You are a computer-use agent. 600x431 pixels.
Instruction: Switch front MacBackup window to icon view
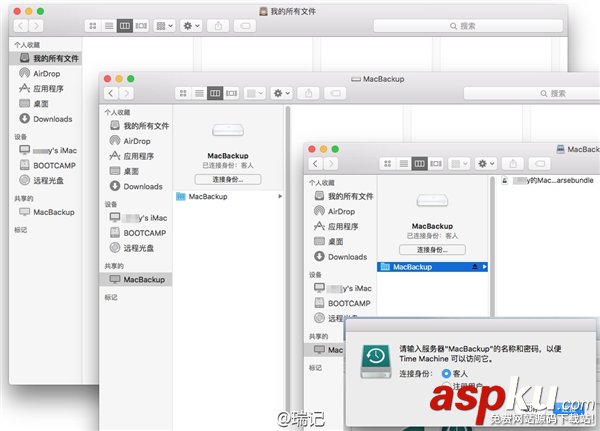pyautogui.click(x=388, y=164)
